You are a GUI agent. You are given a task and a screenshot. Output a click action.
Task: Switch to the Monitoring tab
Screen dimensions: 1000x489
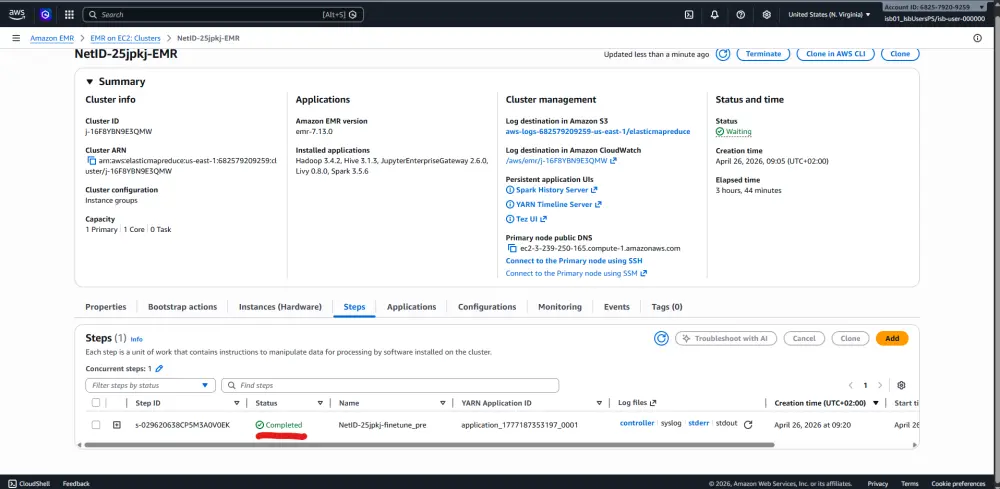click(x=560, y=307)
